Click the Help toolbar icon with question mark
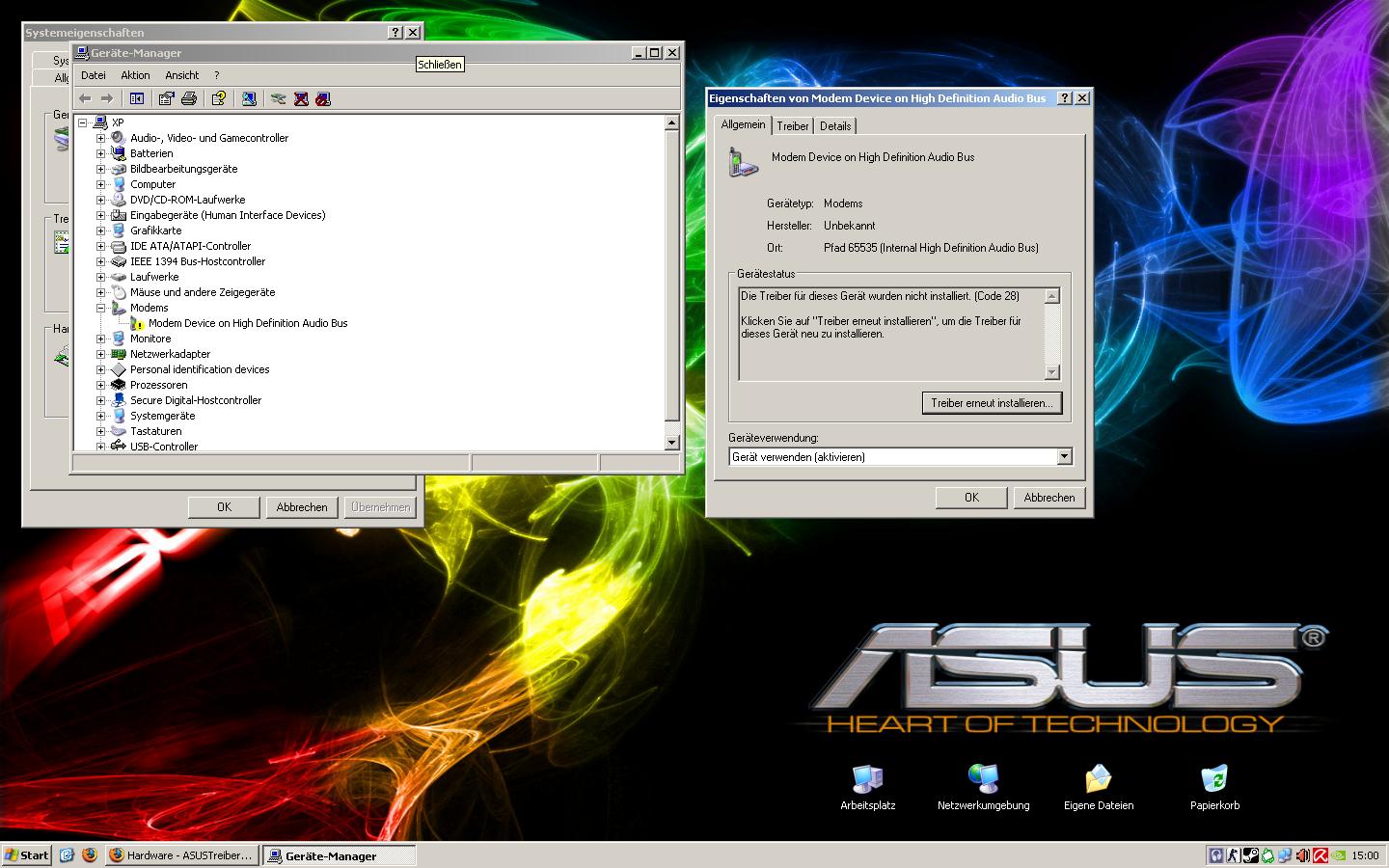The width and height of the screenshot is (1389, 868). [x=219, y=98]
